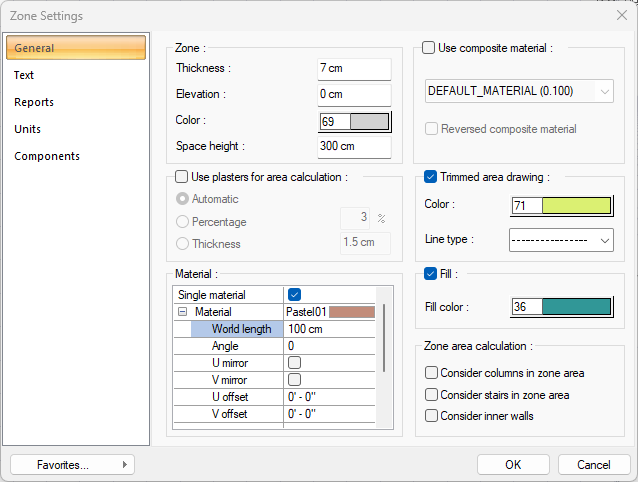Toggle the Single material checkbox

tap(294, 295)
